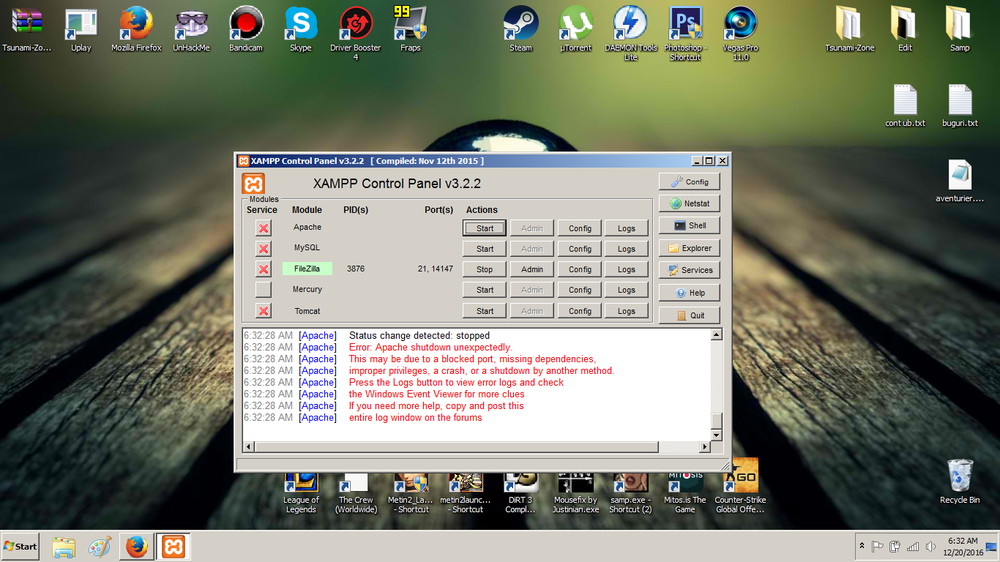Start the Apache module

(485, 228)
